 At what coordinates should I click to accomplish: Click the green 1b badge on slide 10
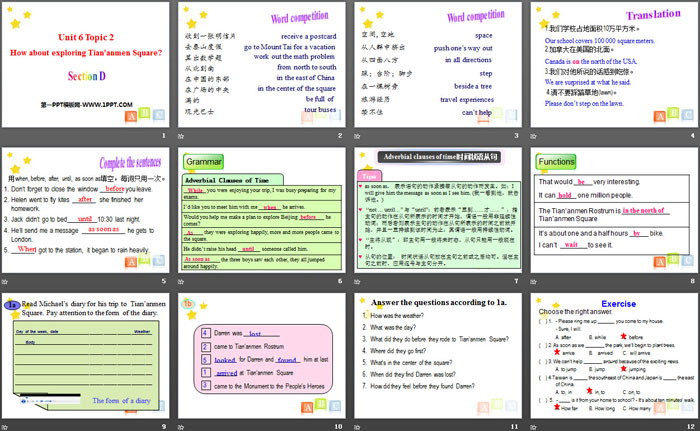(187, 303)
